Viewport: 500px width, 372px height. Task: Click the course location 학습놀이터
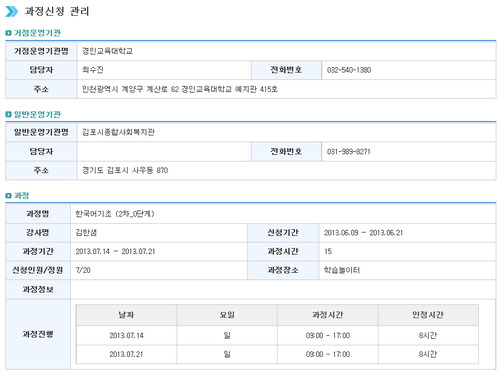point(342,270)
